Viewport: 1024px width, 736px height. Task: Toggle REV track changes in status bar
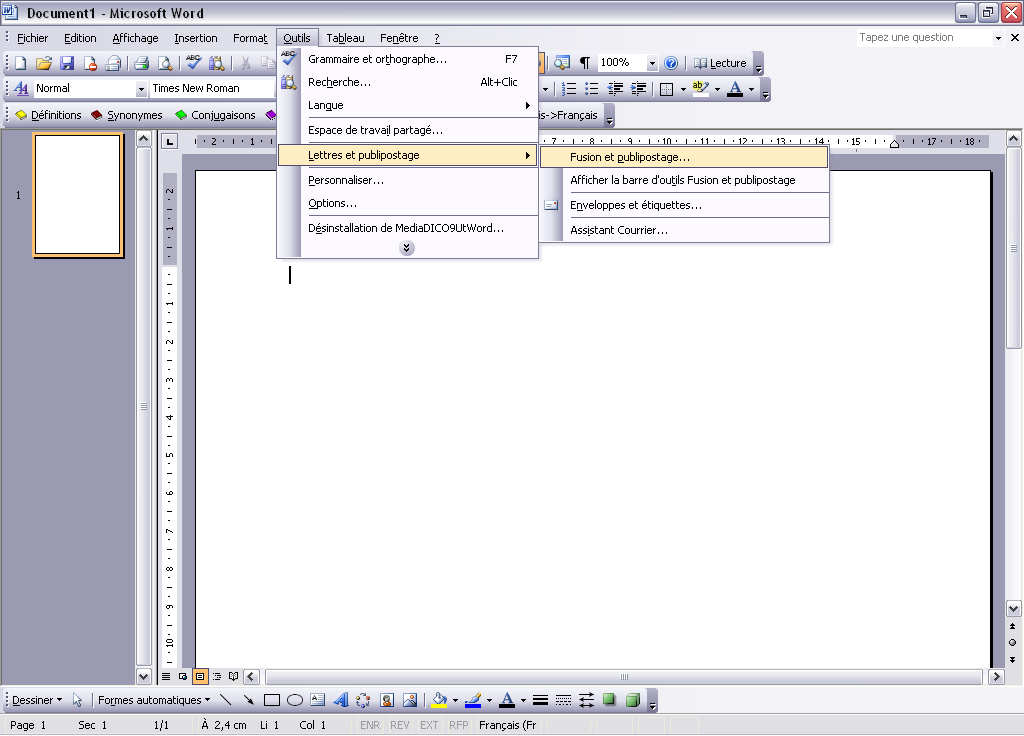399,725
